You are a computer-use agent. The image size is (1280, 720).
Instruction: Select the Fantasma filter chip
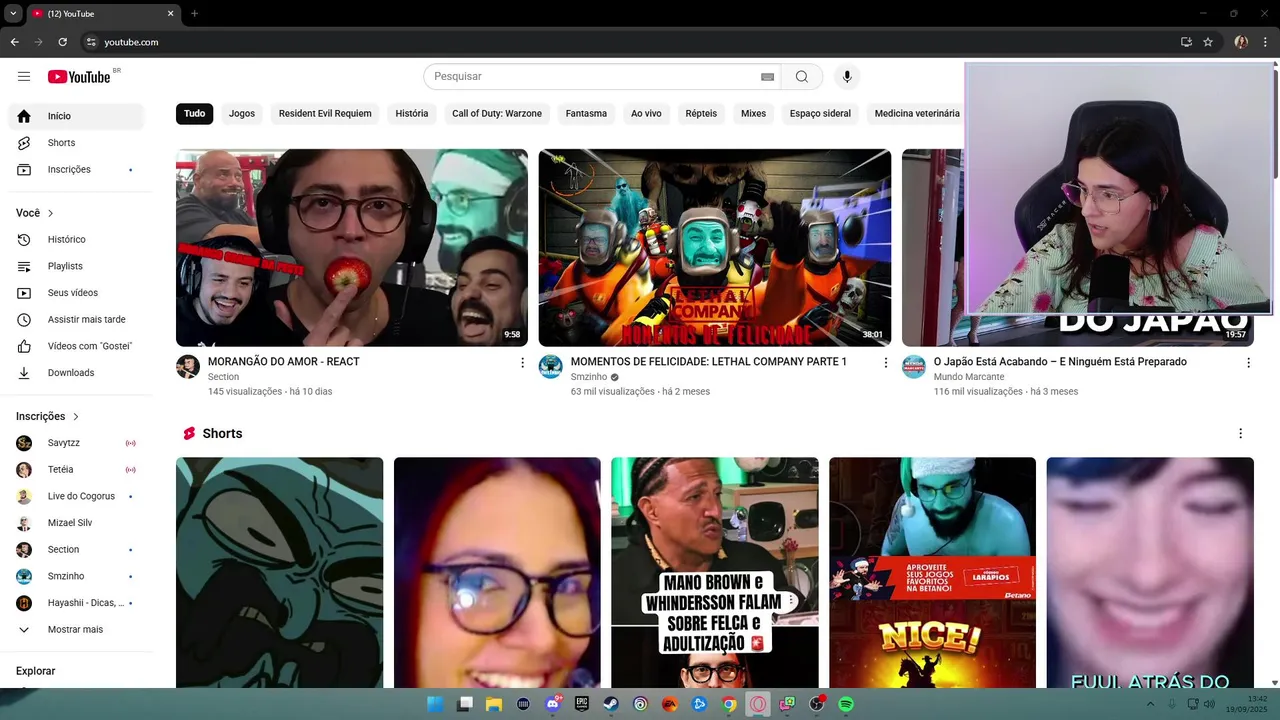pyautogui.click(x=586, y=114)
